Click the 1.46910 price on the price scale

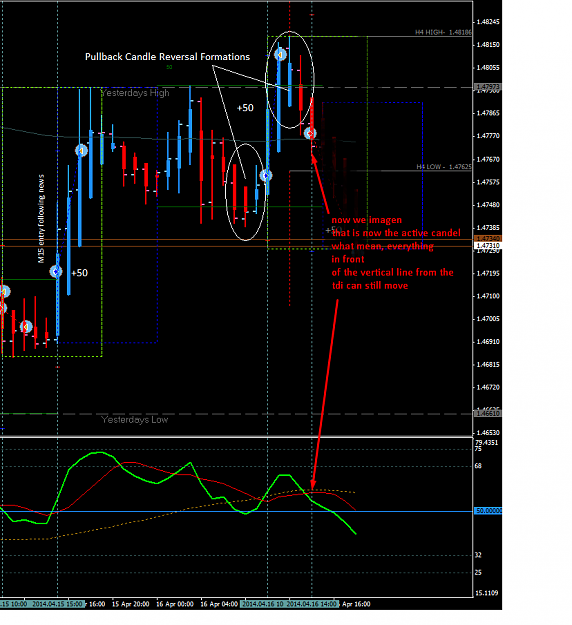pyautogui.click(x=488, y=342)
